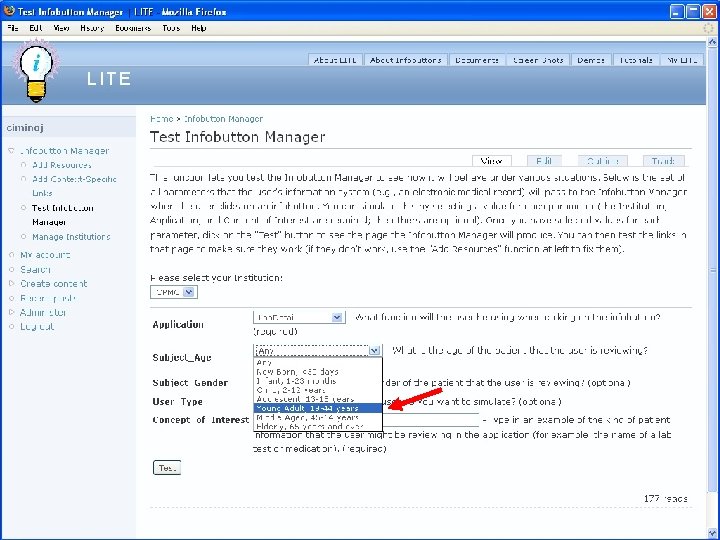Choose New Born age option

(318, 371)
